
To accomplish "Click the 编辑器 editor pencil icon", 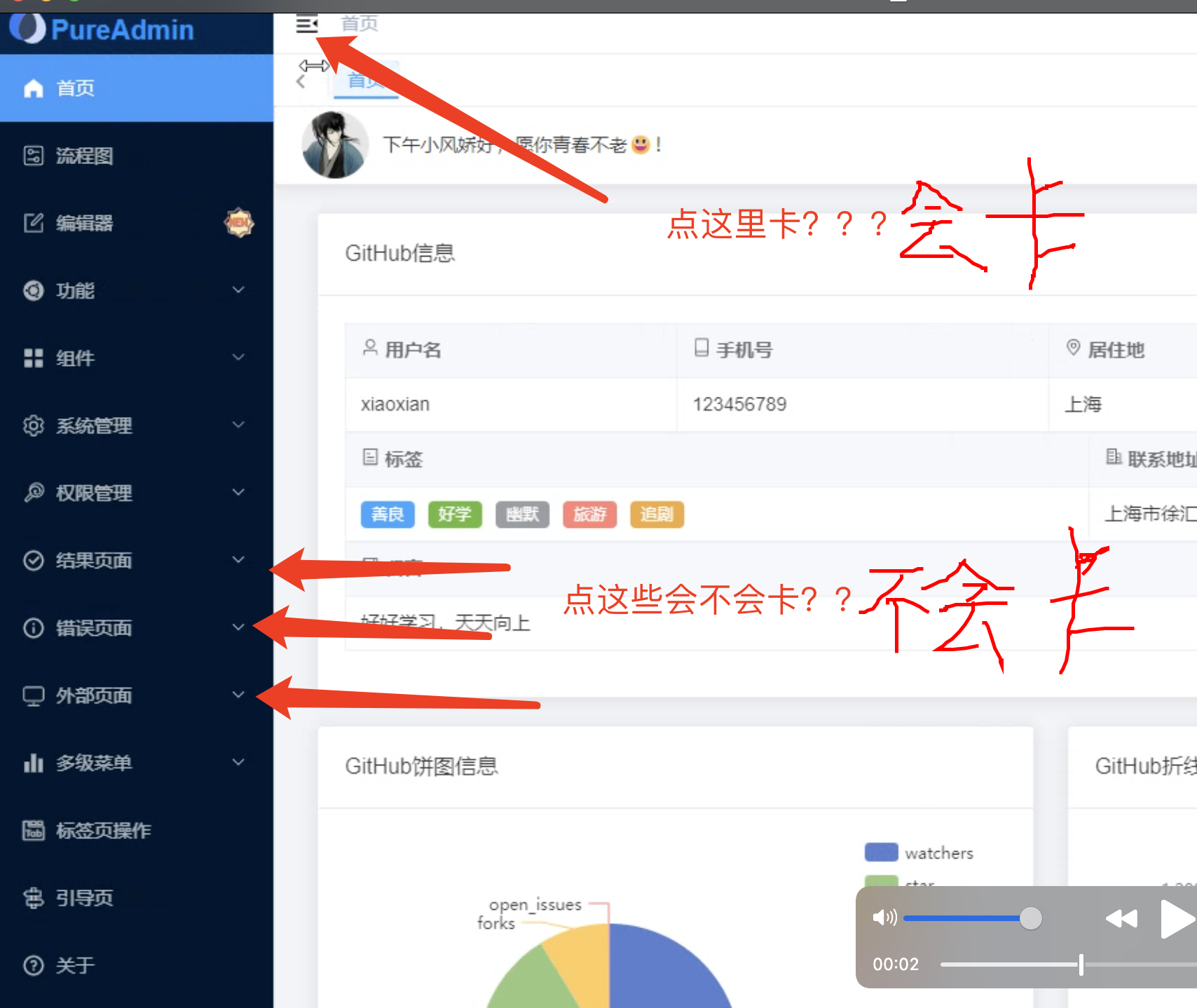I will click(33, 223).
